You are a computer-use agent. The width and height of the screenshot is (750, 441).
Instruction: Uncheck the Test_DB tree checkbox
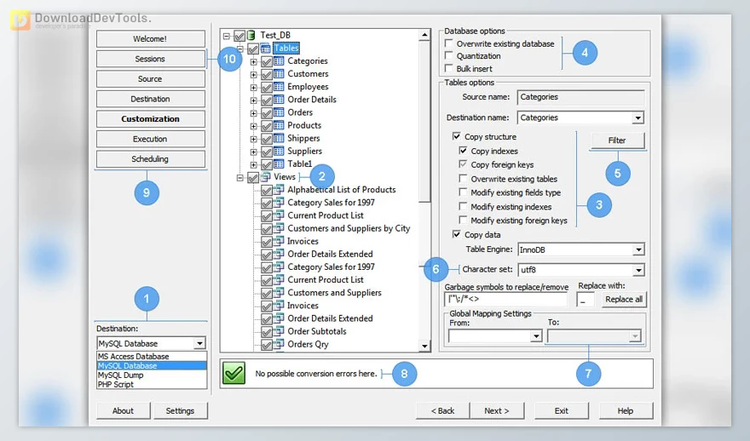point(239,35)
